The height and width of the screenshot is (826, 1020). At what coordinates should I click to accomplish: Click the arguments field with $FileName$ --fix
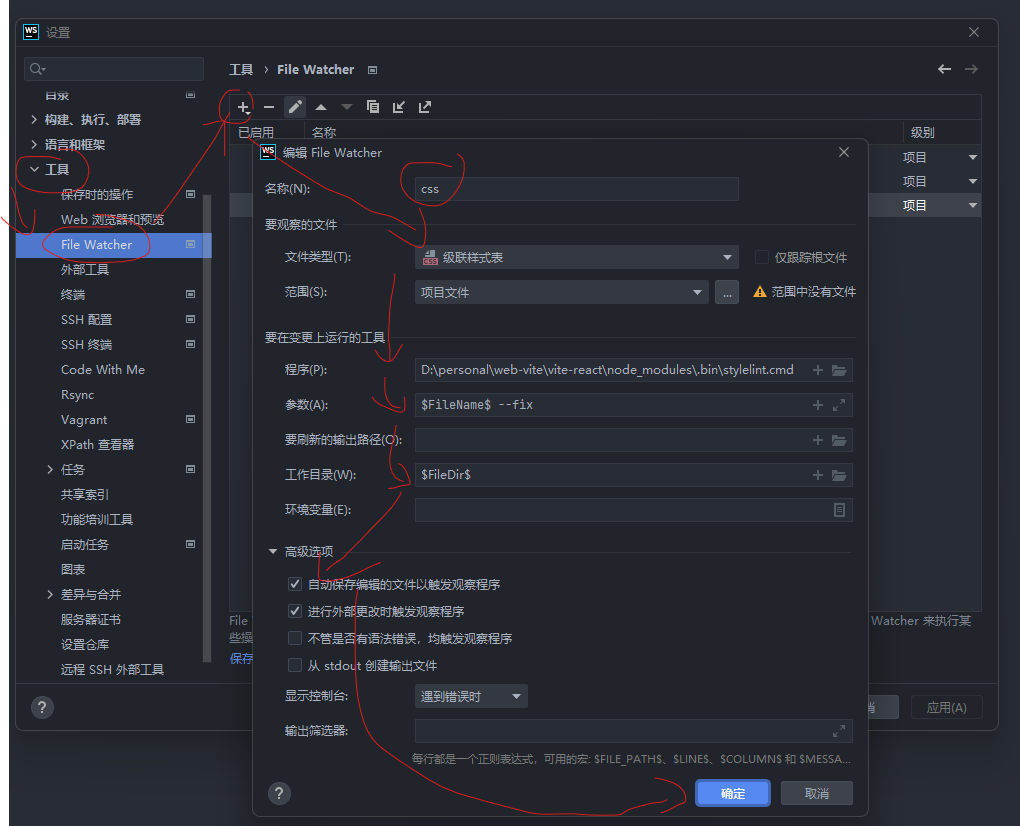coord(634,405)
